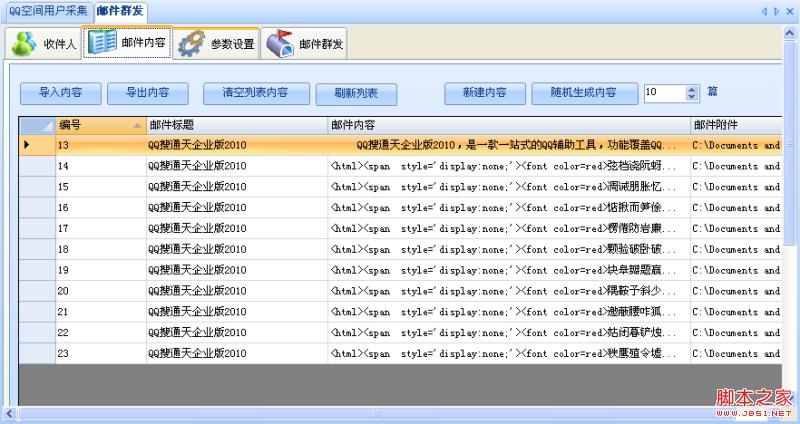800x424 pixels.
Task: Click the 邮件内容 book icon
Action: coord(102,43)
